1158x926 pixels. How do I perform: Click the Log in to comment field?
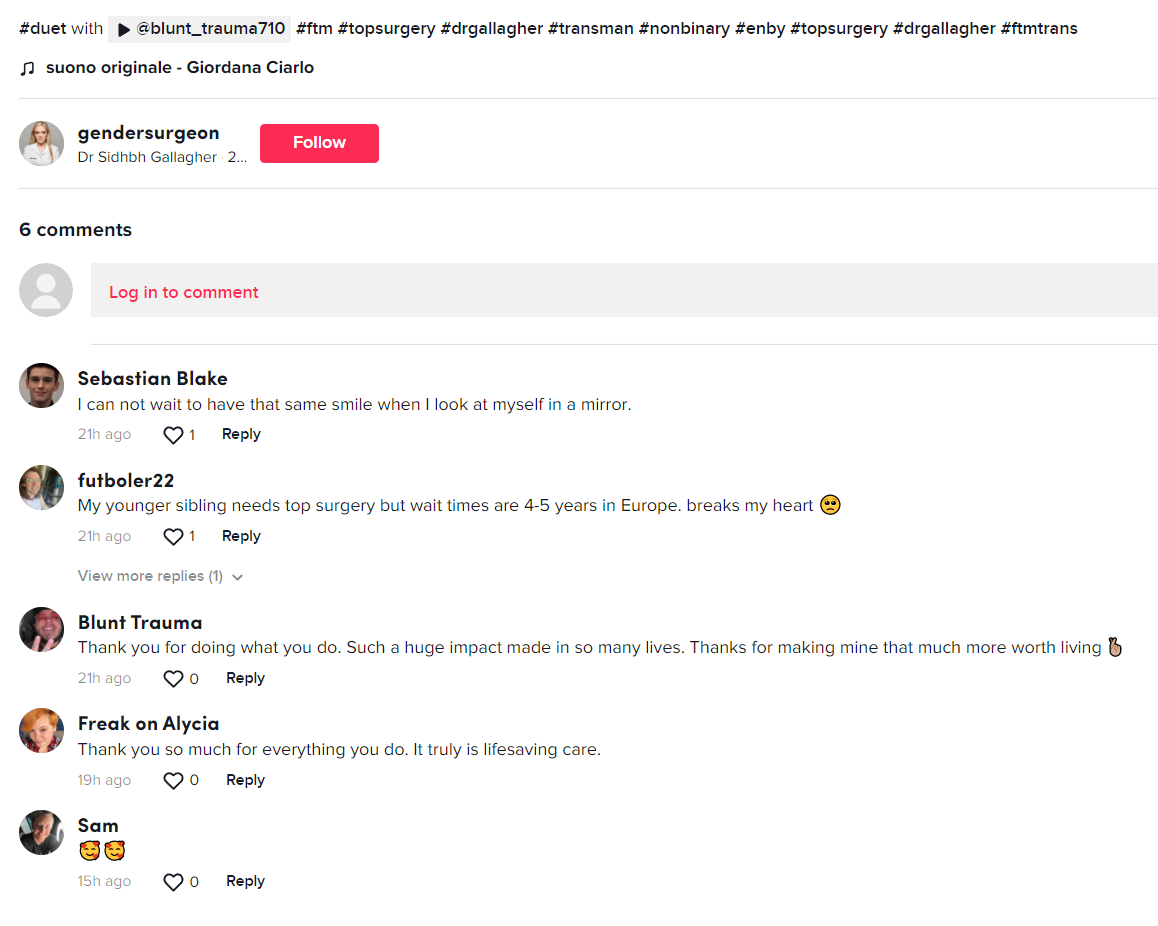pyautogui.click(x=624, y=290)
